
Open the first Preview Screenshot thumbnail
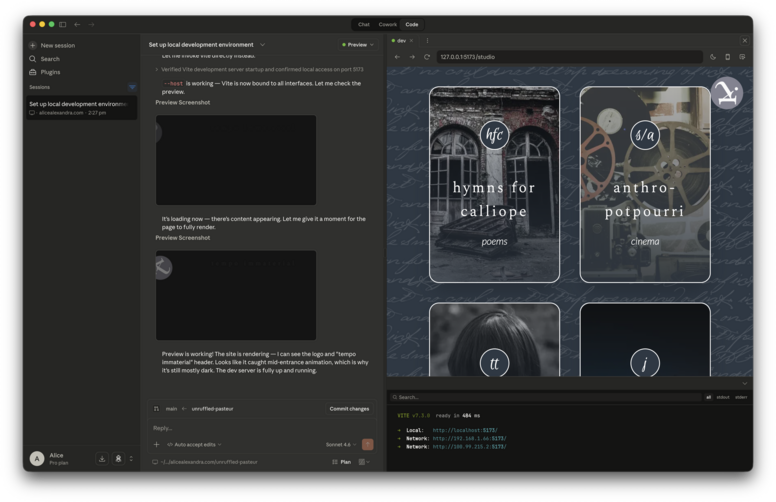point(236,160)
